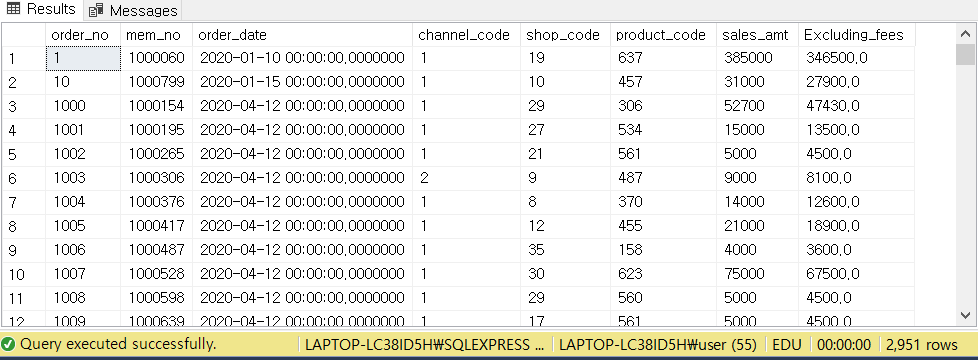Select row header number 10
Viewport: 978px width, 360px height.
[x=23, y=275]
